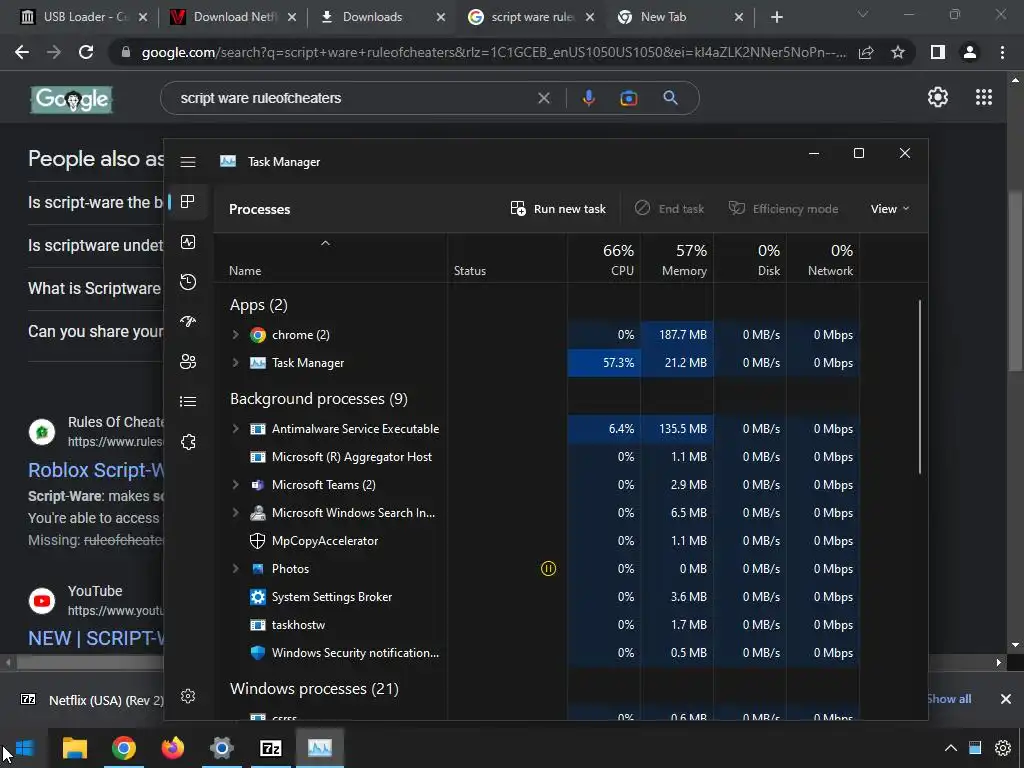Open Chrome side panel icon
The width and height of the screenshot is (1024, 768).
tap(938, 52)
